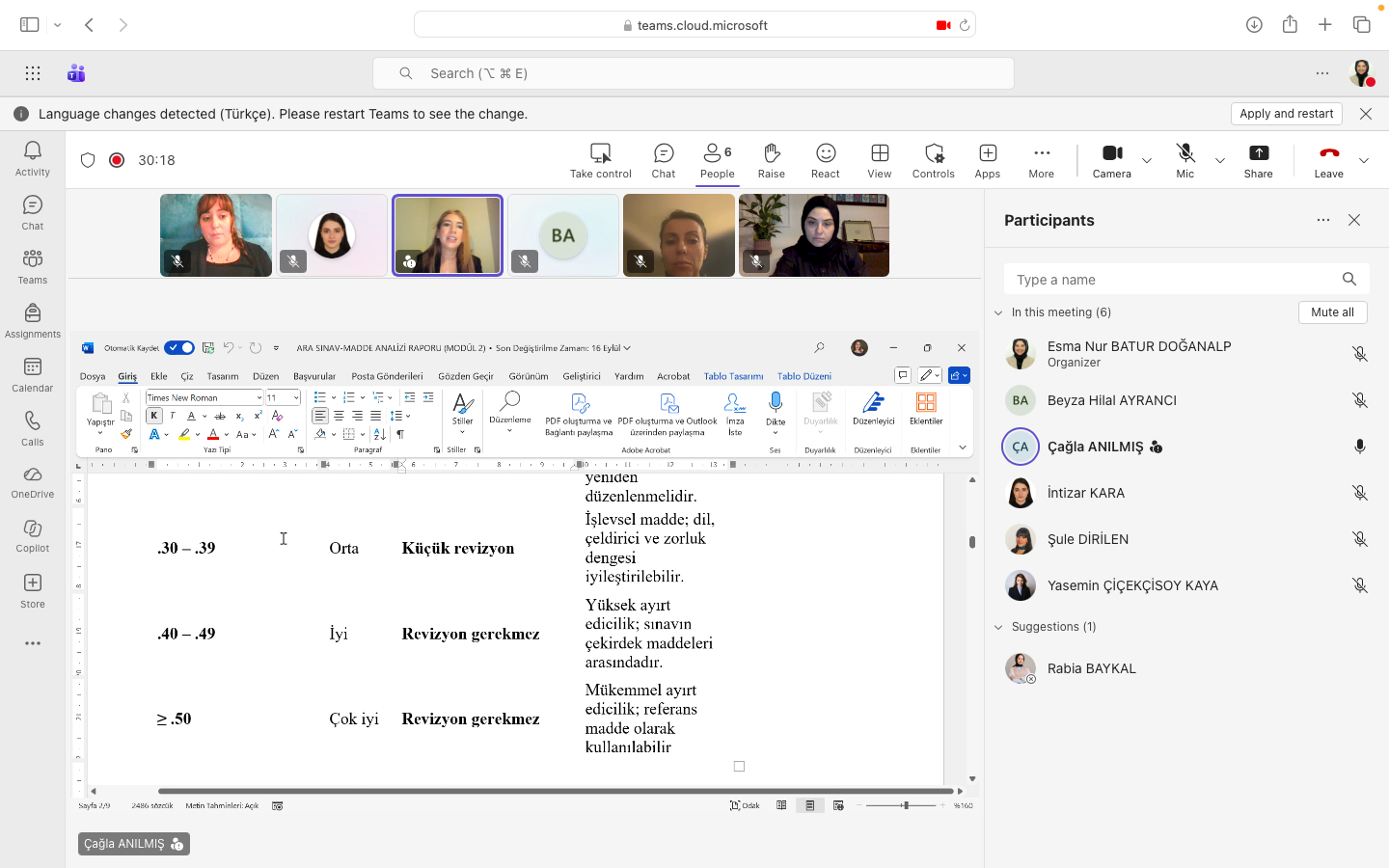This screenshot has width=1389, height=868.
Task: Toggle mute for Şule DİRİLEN
Action: pyautogui.click(x=1360, y=539)
